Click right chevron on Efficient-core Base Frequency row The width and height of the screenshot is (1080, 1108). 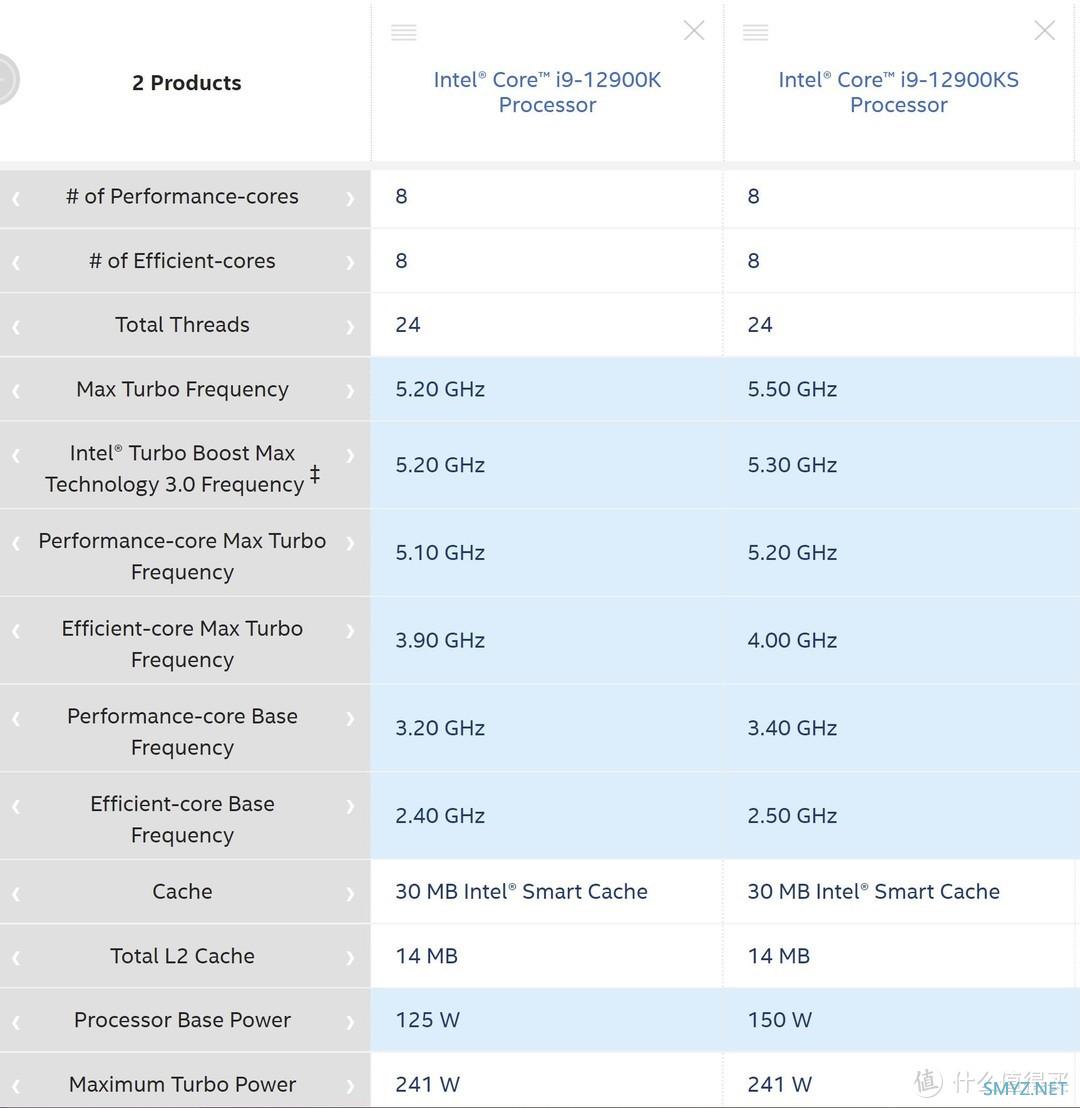tap(350, 806)
